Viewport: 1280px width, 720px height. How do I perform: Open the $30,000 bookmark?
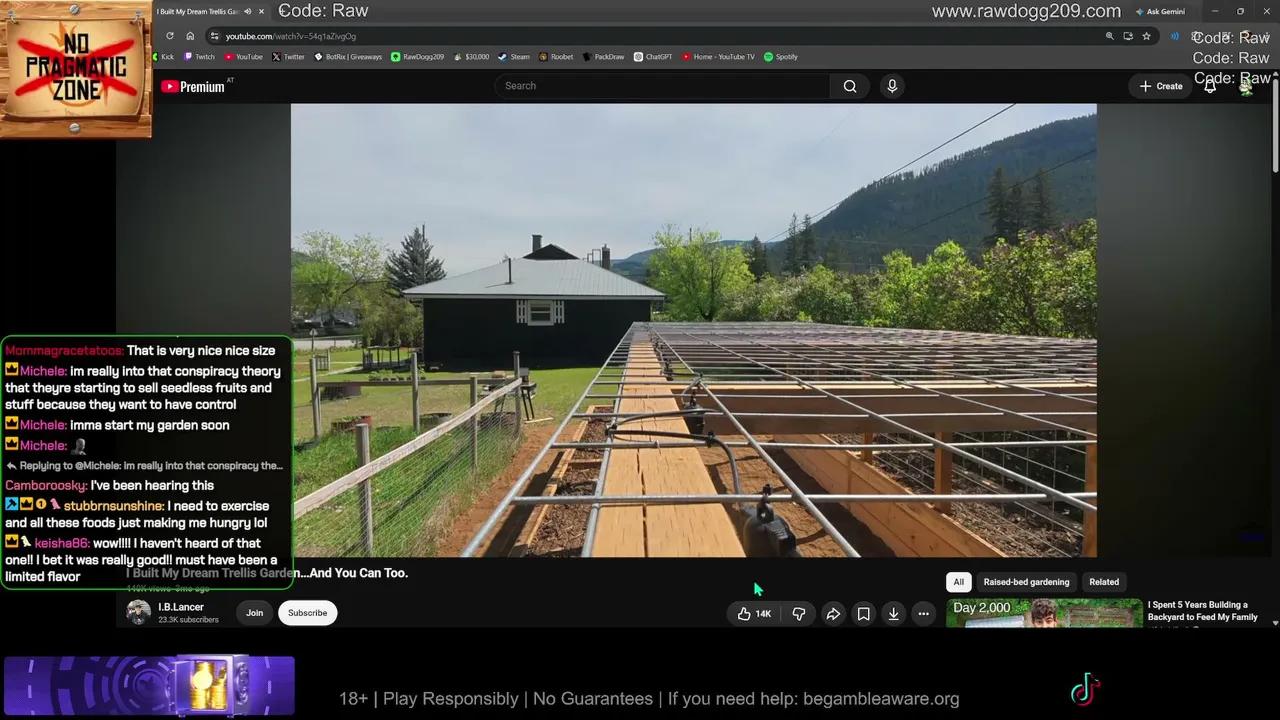point(471,57)
